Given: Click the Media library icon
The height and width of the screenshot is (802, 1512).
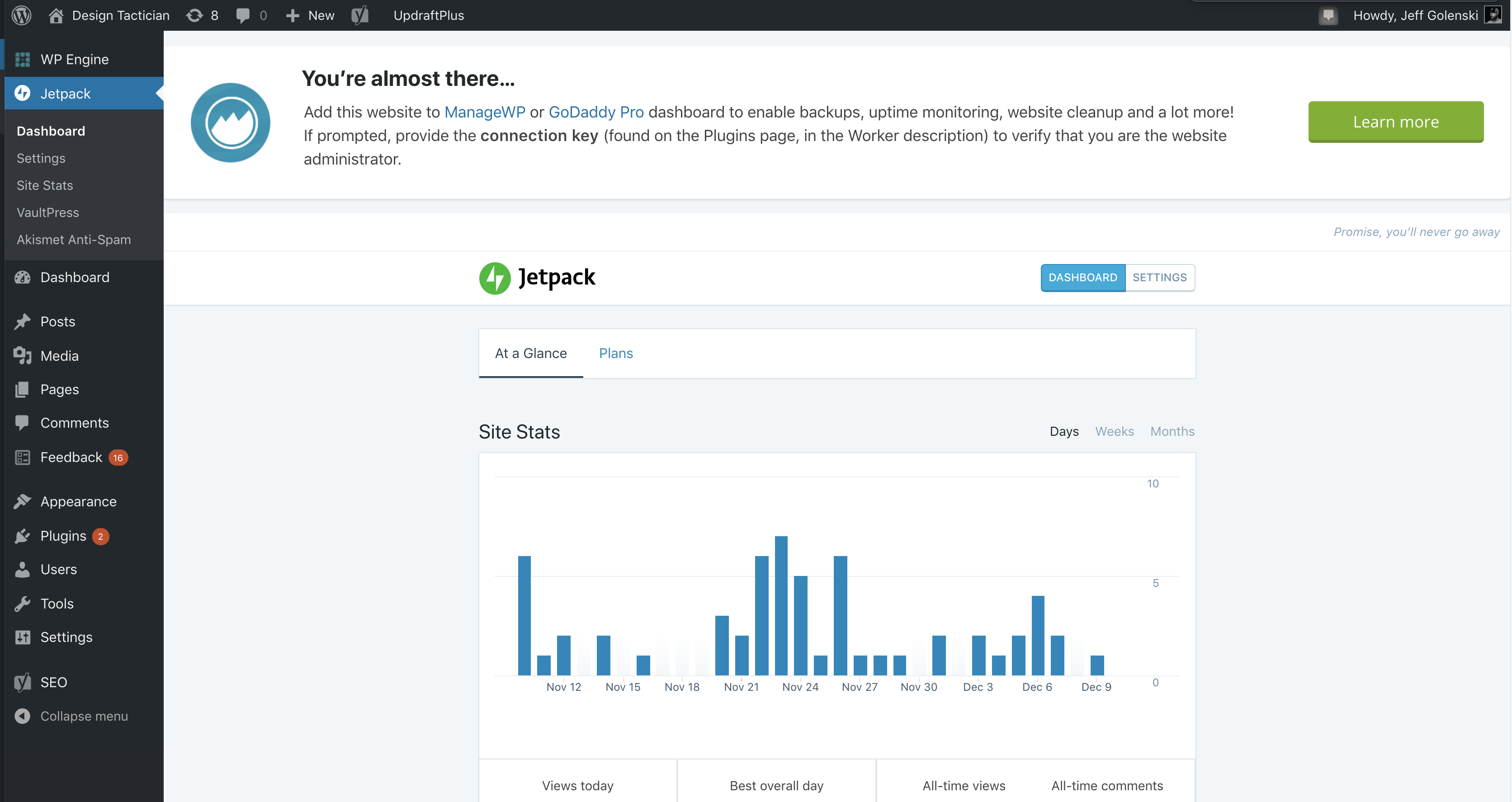Looking at the screenshot, I should (22, 355).
